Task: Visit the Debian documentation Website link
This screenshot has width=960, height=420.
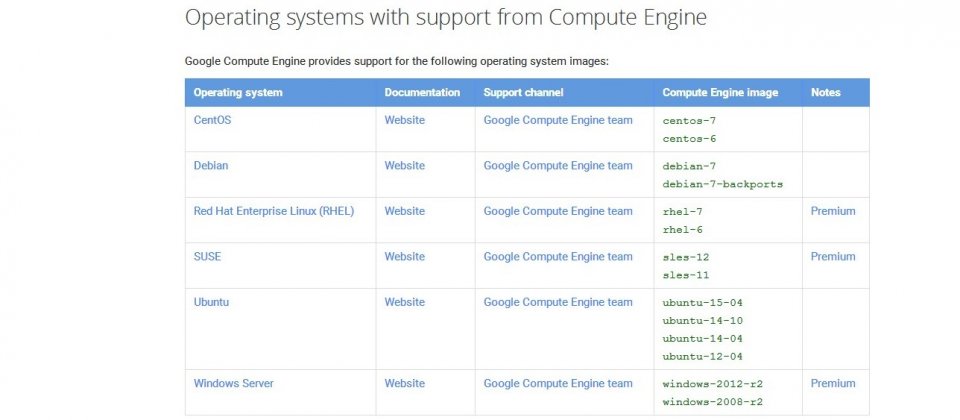Action: click(x=404, y=166)
